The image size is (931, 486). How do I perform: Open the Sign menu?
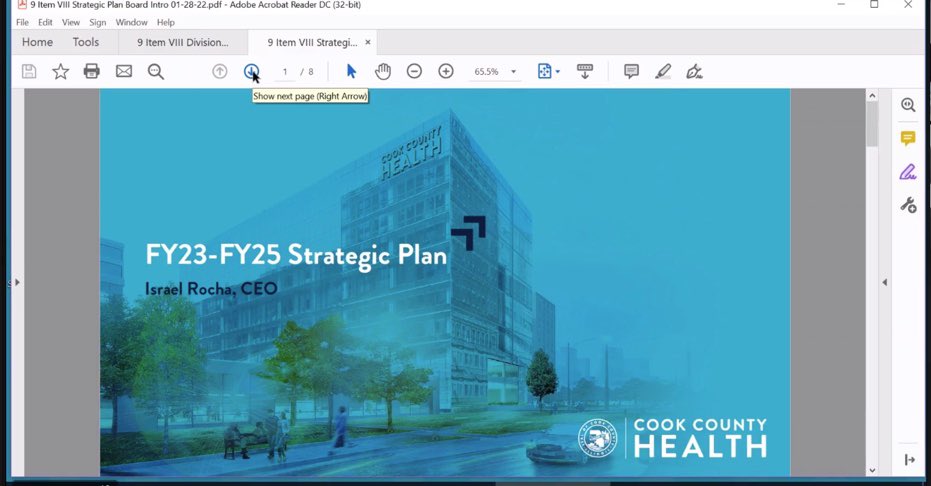[x=97, y=23]
